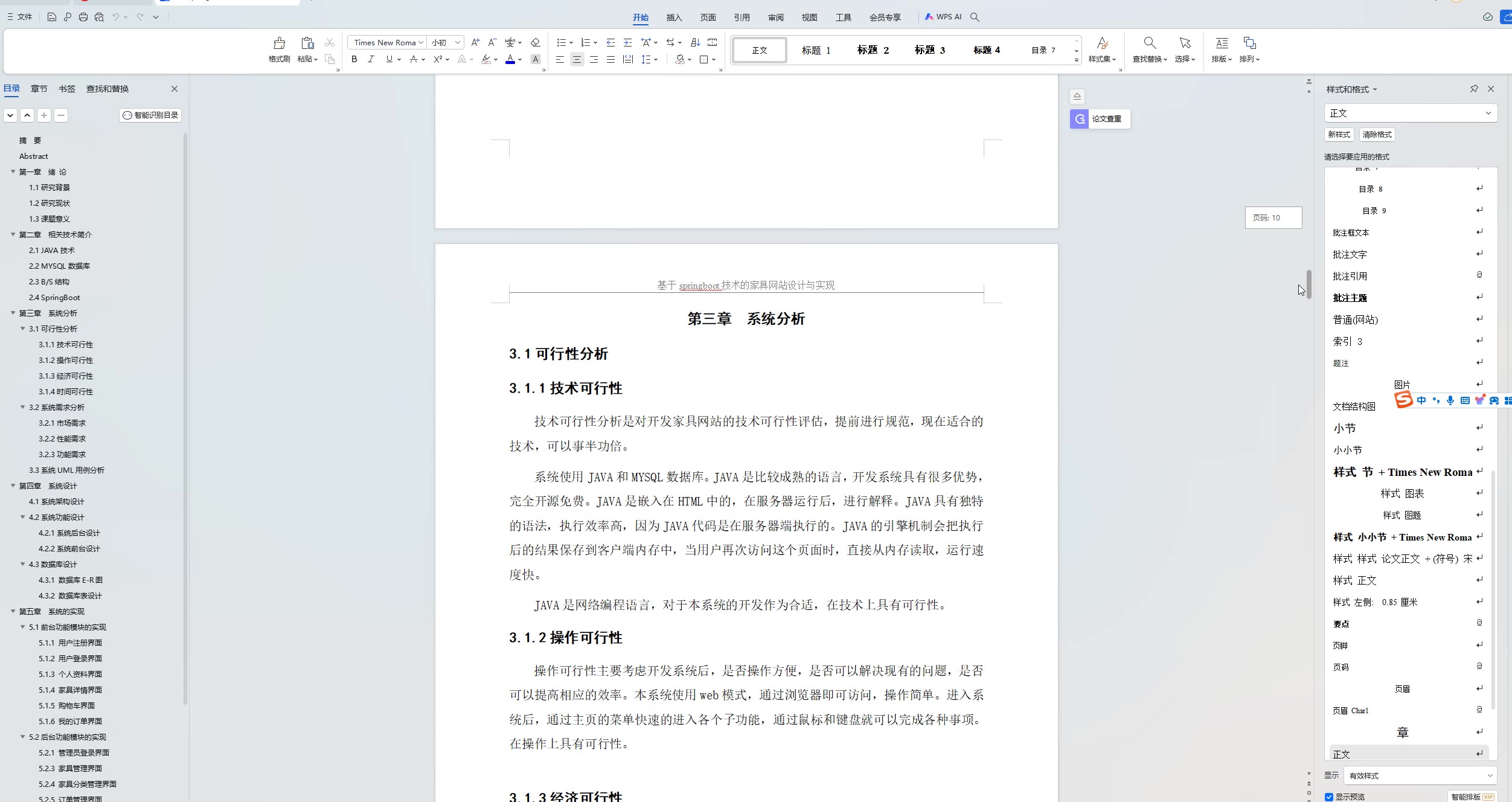
Task: Collapse 第三章 系统分析 tree node
Action: [13, 313]
